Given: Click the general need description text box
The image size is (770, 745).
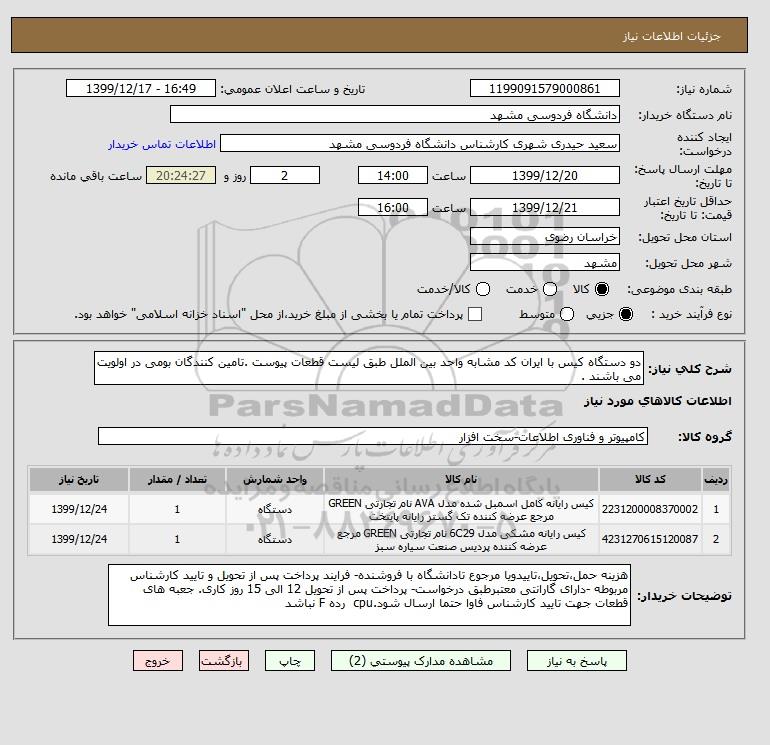Looking at the screenshot, I should tap(369, 368).
